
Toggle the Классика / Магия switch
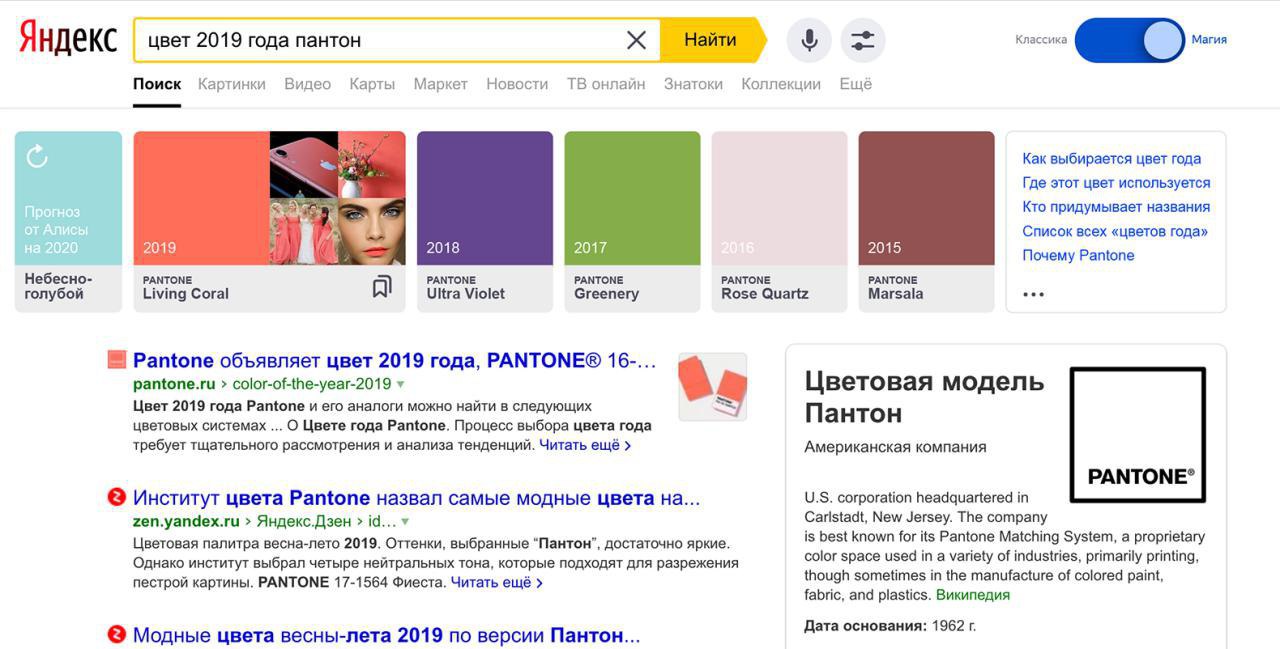(1130, 40)
